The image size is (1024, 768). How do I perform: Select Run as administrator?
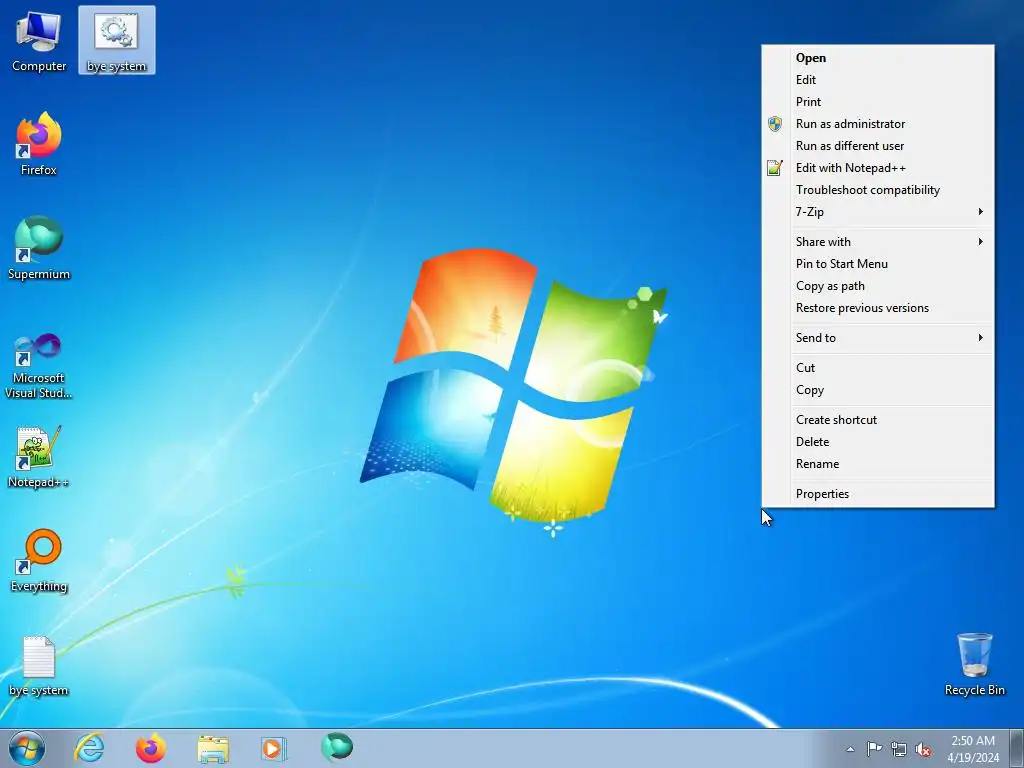(878, 124)
